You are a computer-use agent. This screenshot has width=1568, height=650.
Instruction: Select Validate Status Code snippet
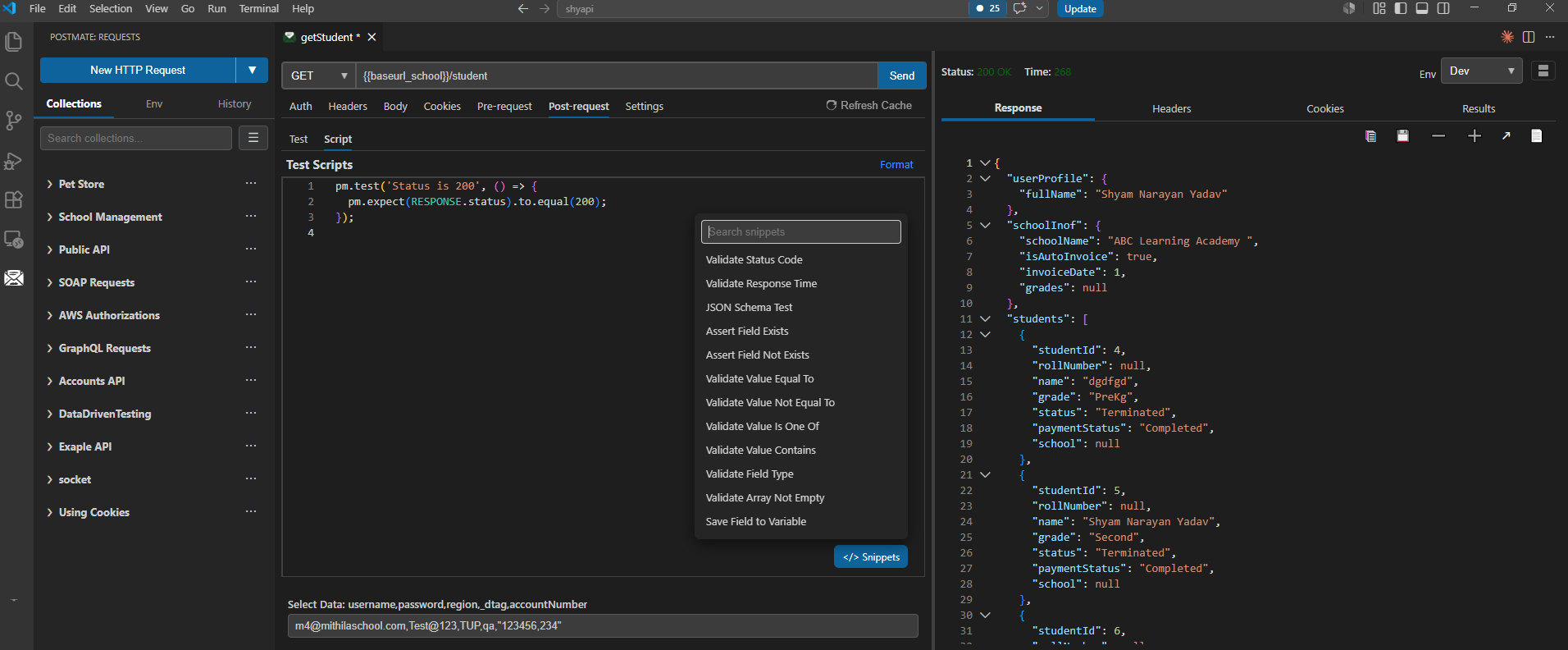(x=754, y=259)
